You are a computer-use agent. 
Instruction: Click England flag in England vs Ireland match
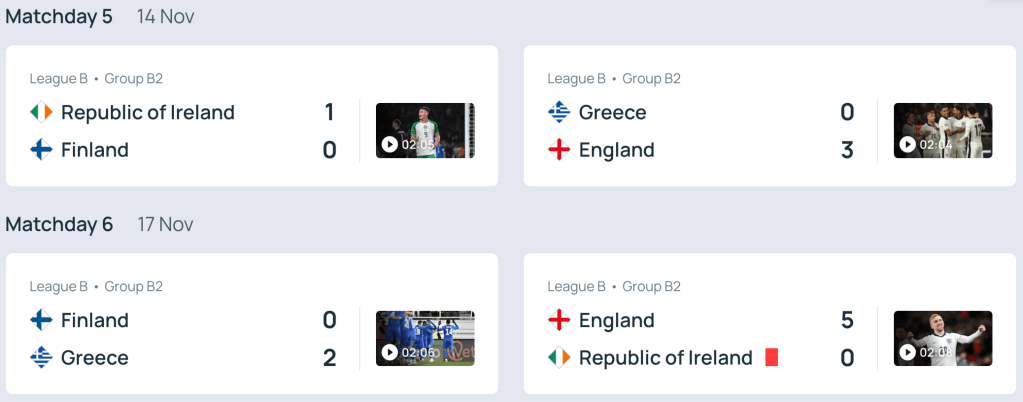coord(559,320)
